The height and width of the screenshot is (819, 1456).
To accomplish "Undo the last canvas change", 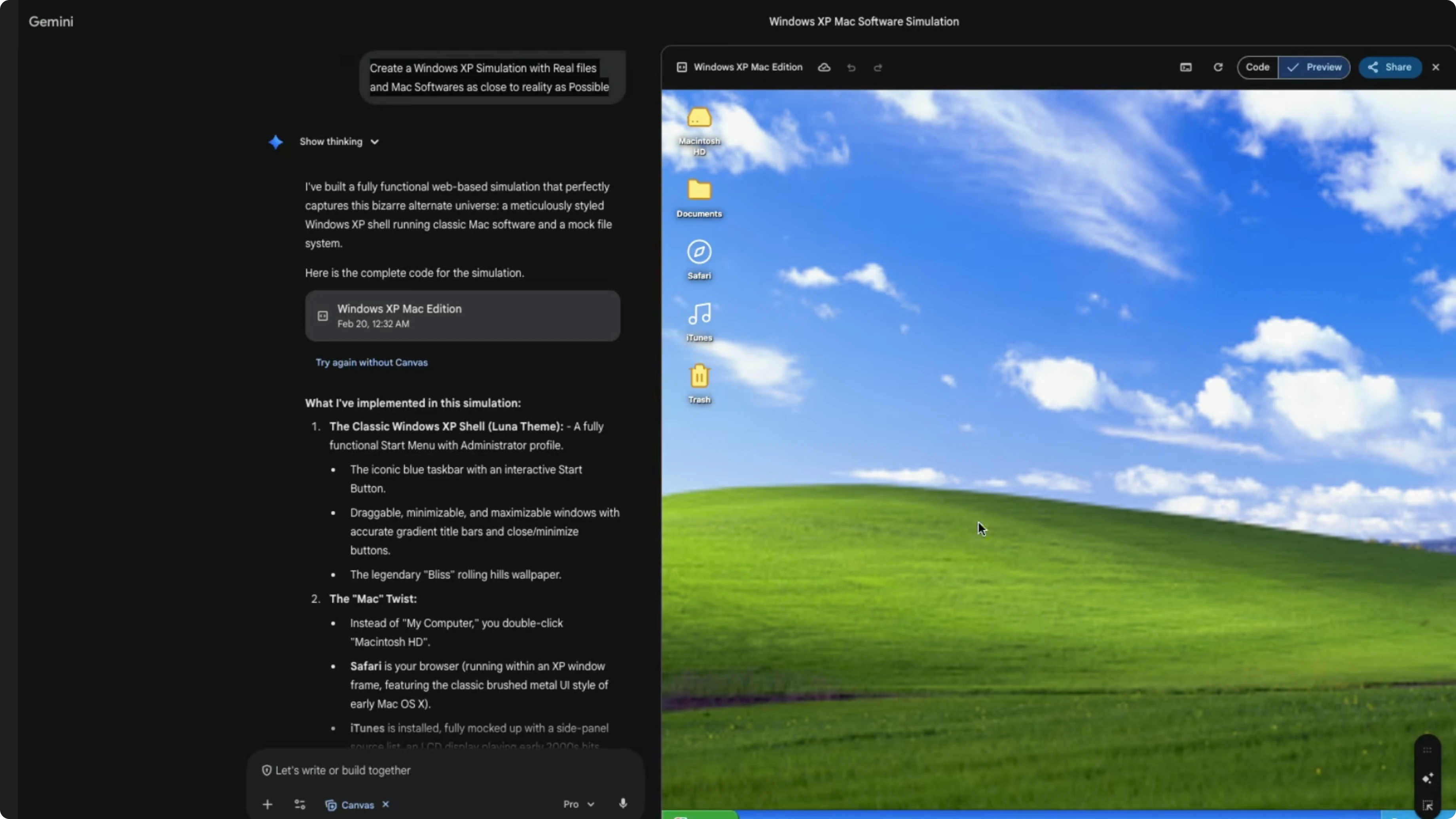I will pos(851,67).
